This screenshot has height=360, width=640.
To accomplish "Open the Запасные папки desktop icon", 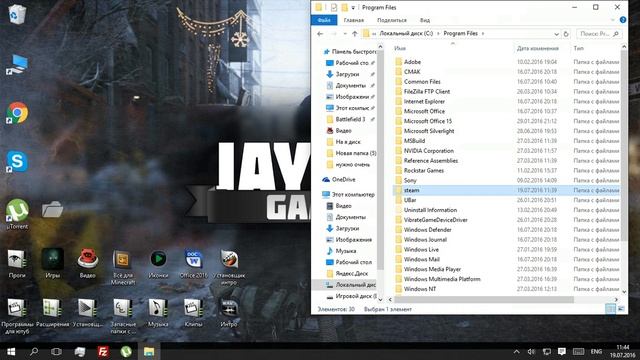I will click(123, 315).
